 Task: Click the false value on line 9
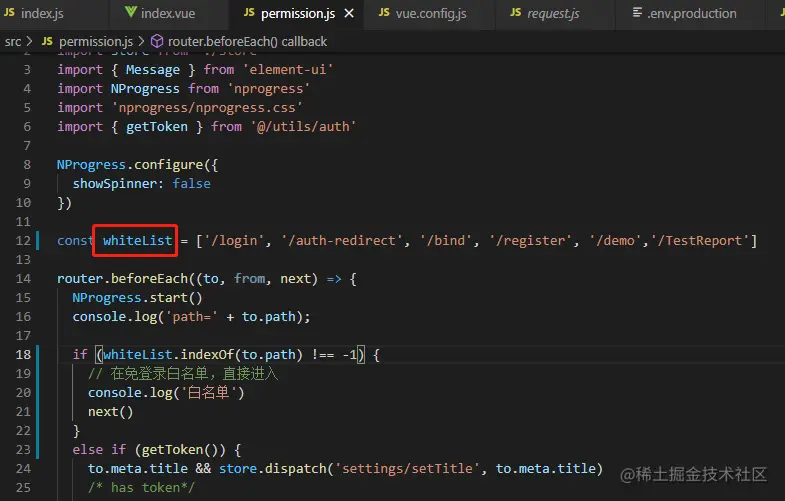click(x=192, y=184)
